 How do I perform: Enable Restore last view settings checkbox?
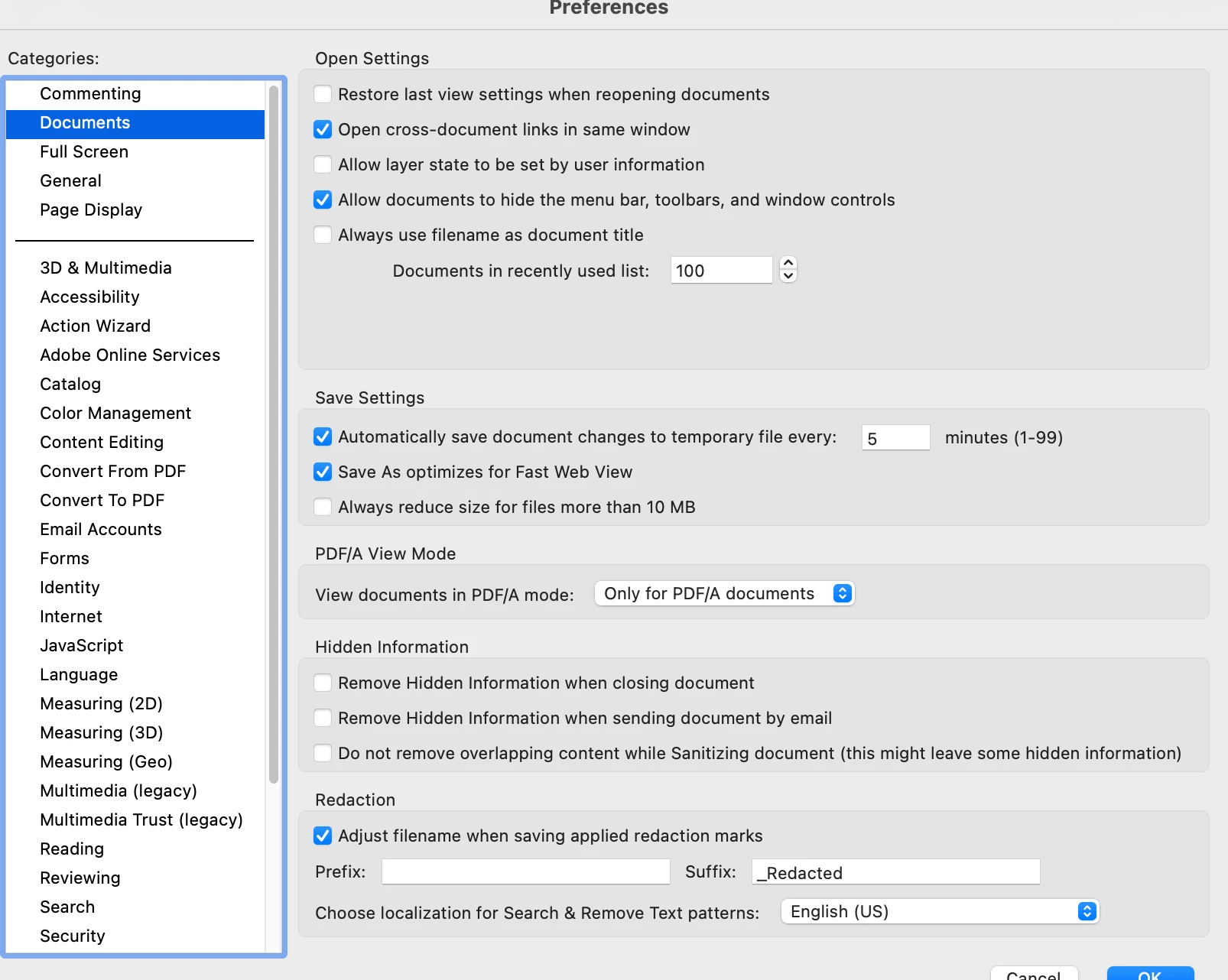coord(323,94)
